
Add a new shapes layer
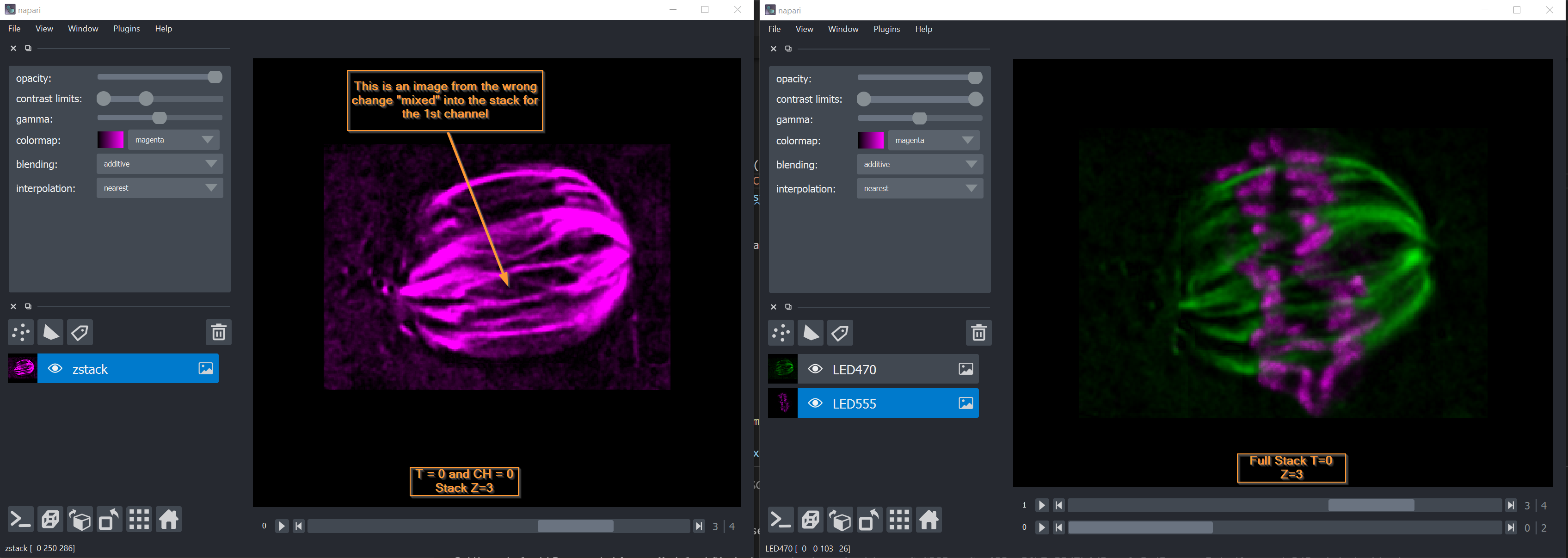50,333
